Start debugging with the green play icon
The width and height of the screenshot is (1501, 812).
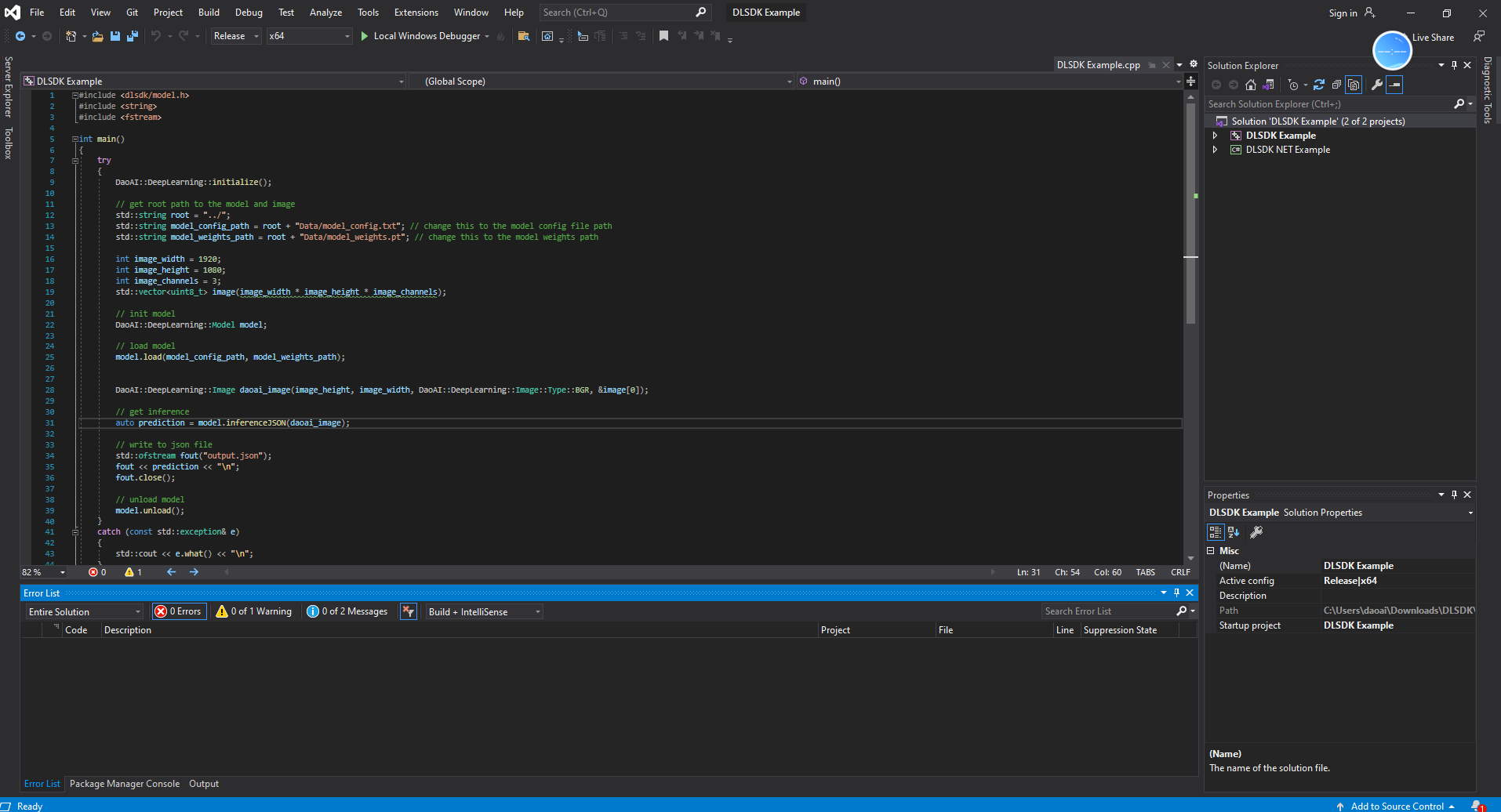point(364,36)
